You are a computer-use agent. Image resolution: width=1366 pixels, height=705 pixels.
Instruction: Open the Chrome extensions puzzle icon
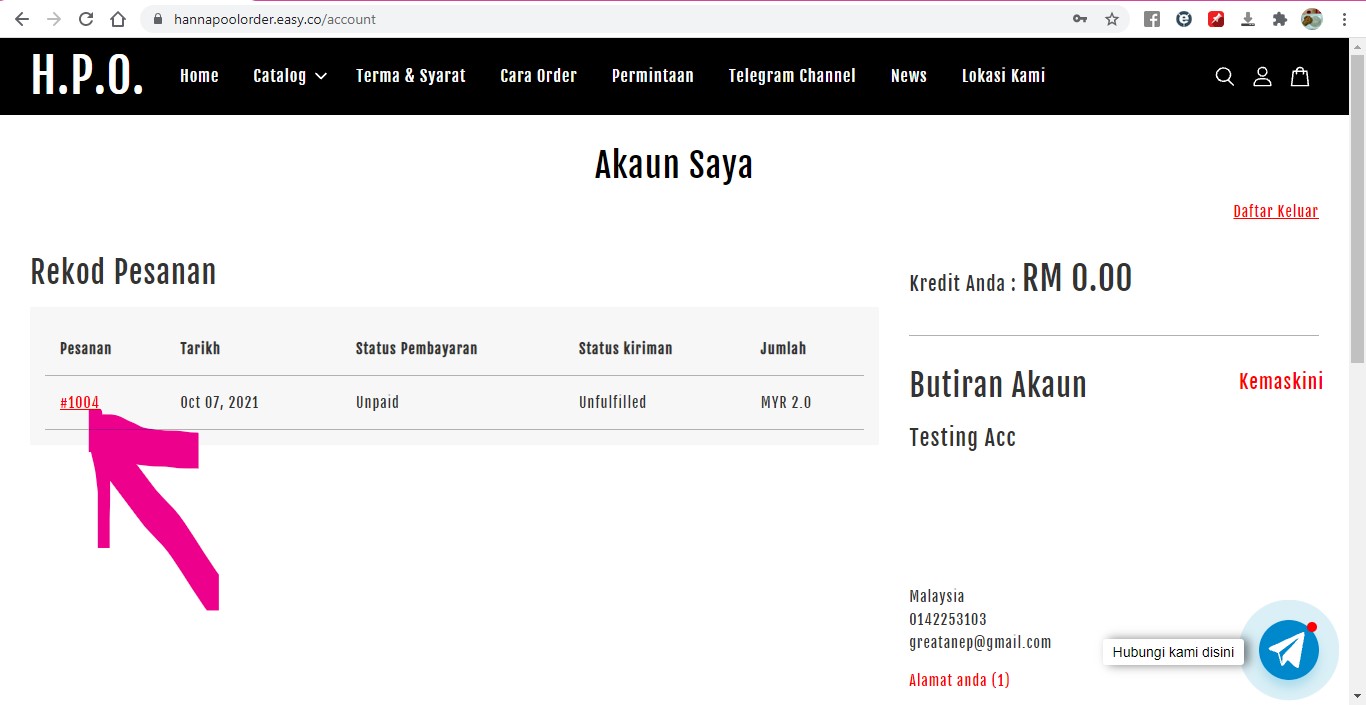tap(1279, 19)
